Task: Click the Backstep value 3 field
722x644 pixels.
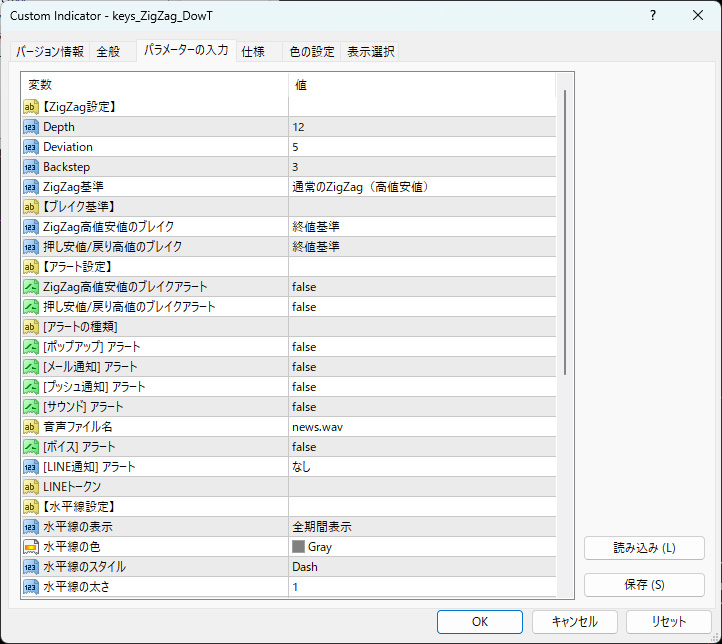Action: [x=422, y=167]
